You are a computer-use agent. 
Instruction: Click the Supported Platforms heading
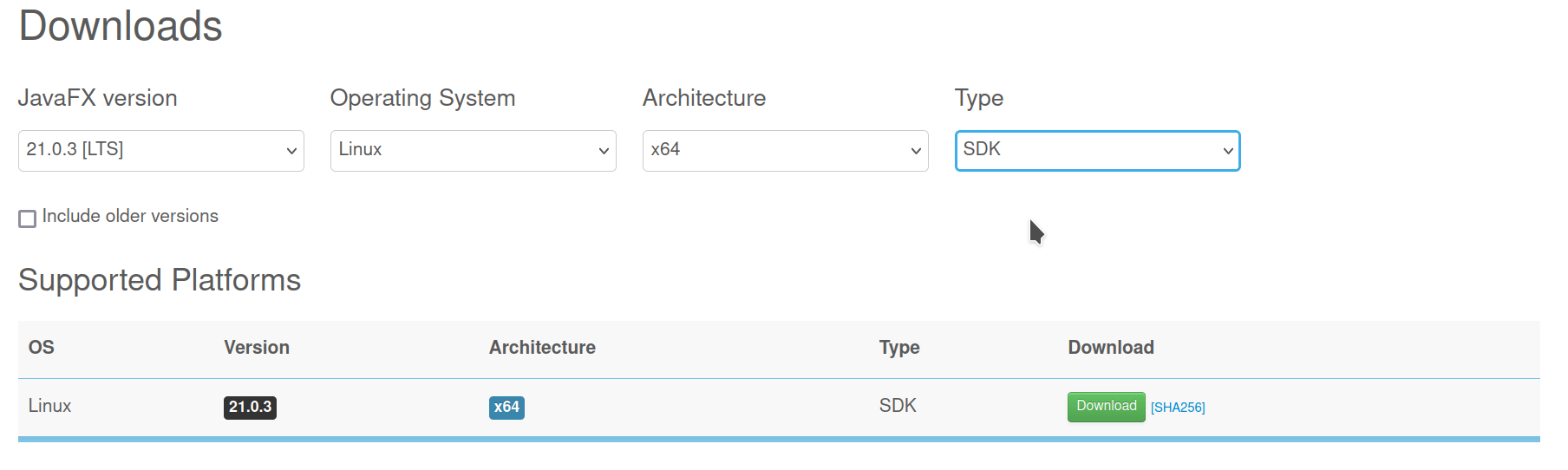(x=160, y=280)
